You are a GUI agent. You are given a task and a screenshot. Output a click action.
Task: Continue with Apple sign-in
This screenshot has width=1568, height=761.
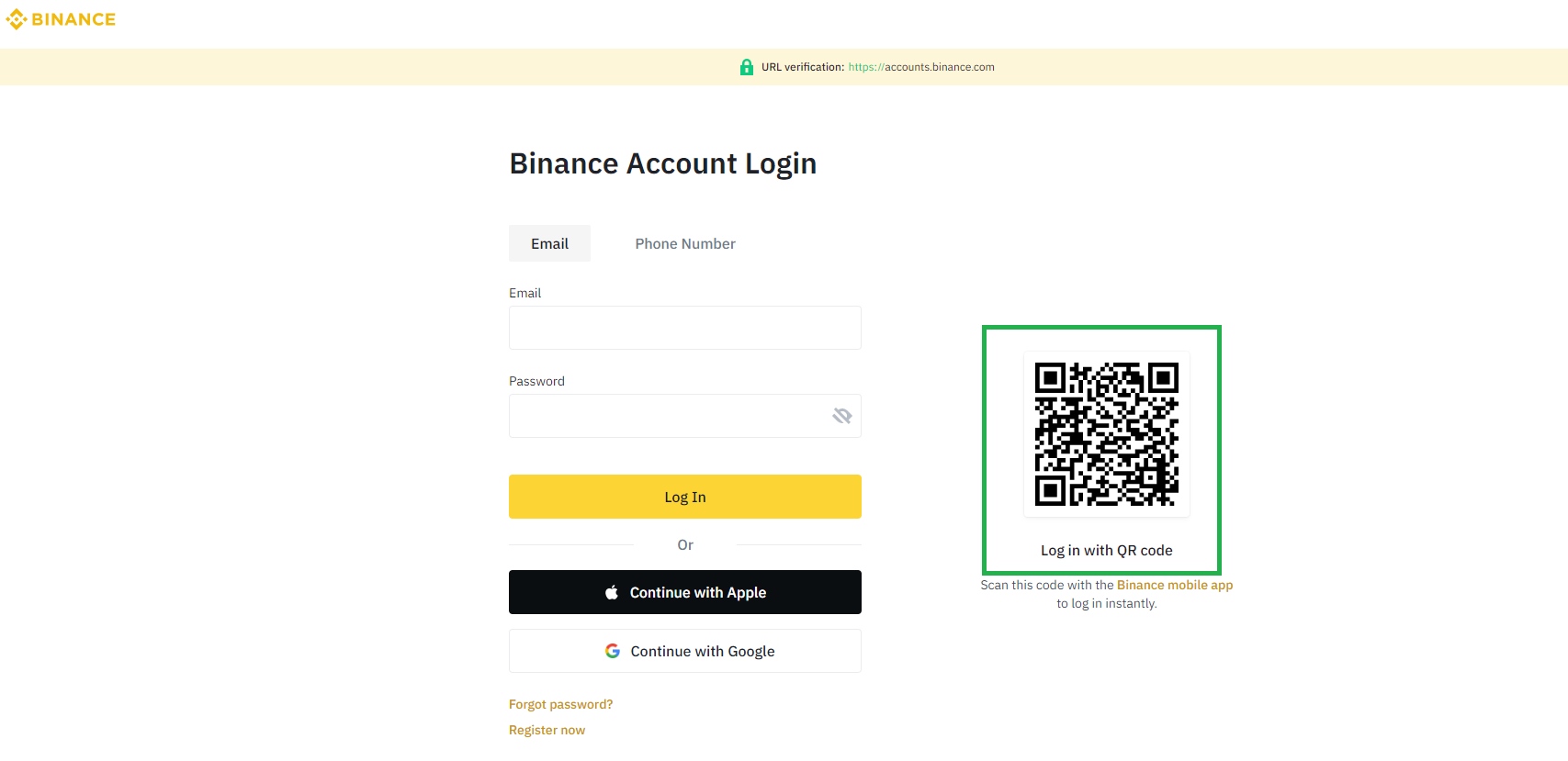pyautogui.click(x=685, y=592)
